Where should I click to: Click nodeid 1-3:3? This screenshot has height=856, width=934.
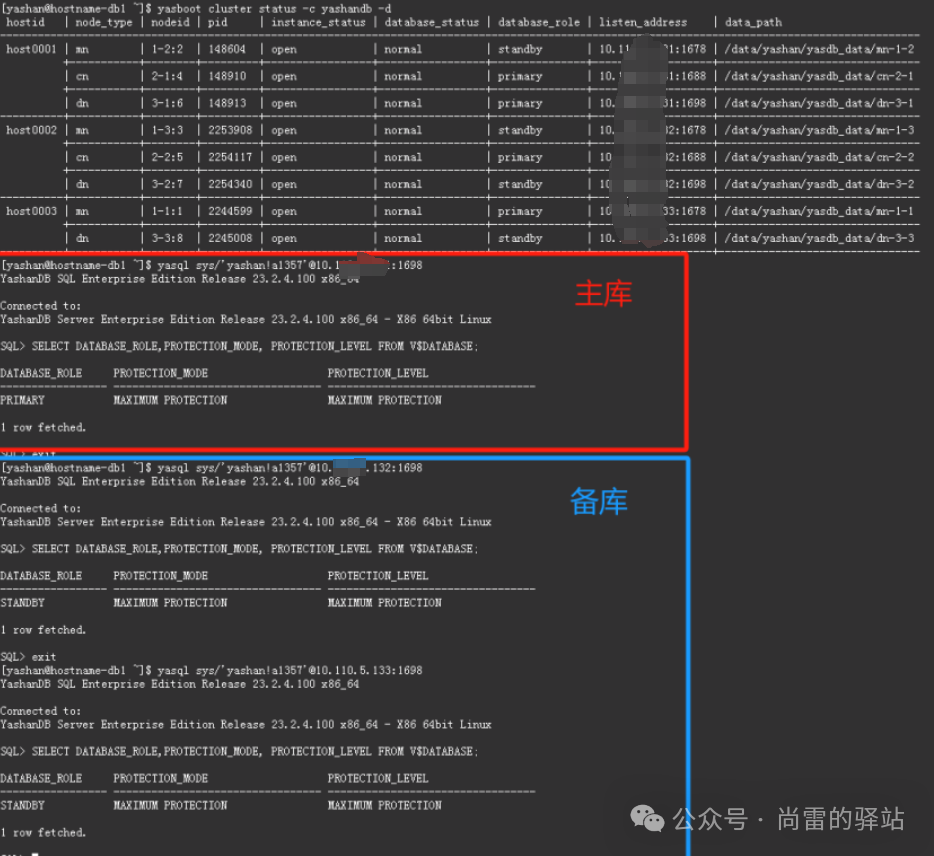pyautogui.click(x=167, y=130)
